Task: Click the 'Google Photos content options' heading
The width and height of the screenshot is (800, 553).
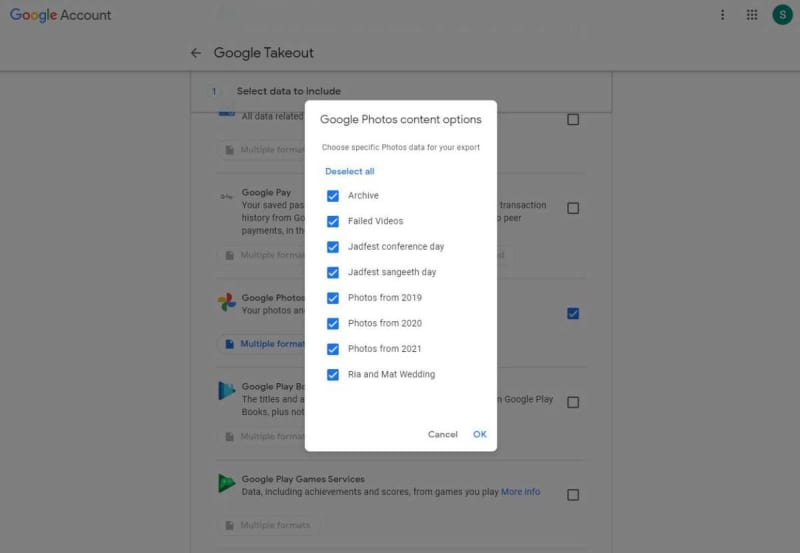Action: pos(401,119)
